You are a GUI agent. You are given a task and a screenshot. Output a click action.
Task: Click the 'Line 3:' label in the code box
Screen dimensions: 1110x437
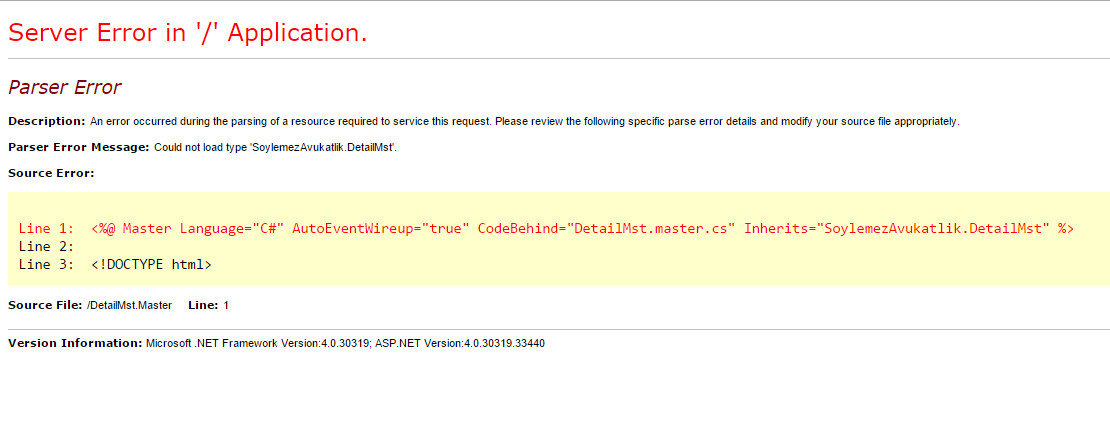pyautogui.click(x=46, y=265)
